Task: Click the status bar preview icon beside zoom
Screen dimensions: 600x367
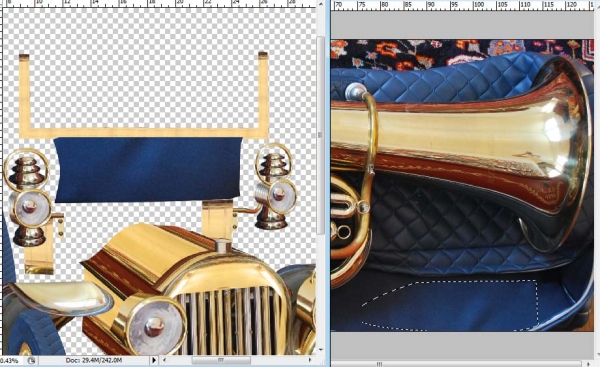Action: (31, 360)
